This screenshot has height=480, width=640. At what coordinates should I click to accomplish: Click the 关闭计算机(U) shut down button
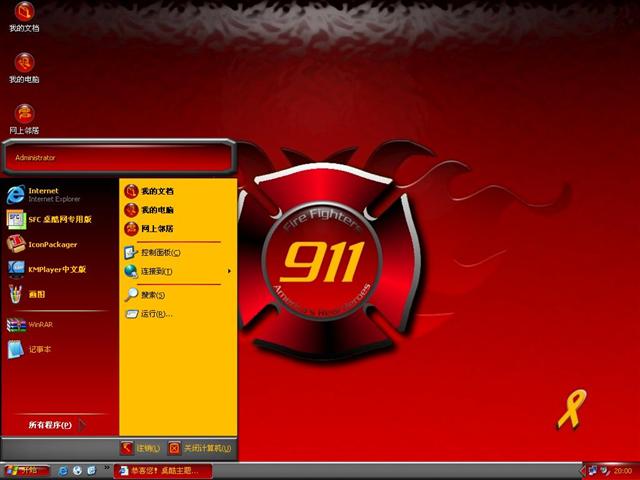coord(200,448)
